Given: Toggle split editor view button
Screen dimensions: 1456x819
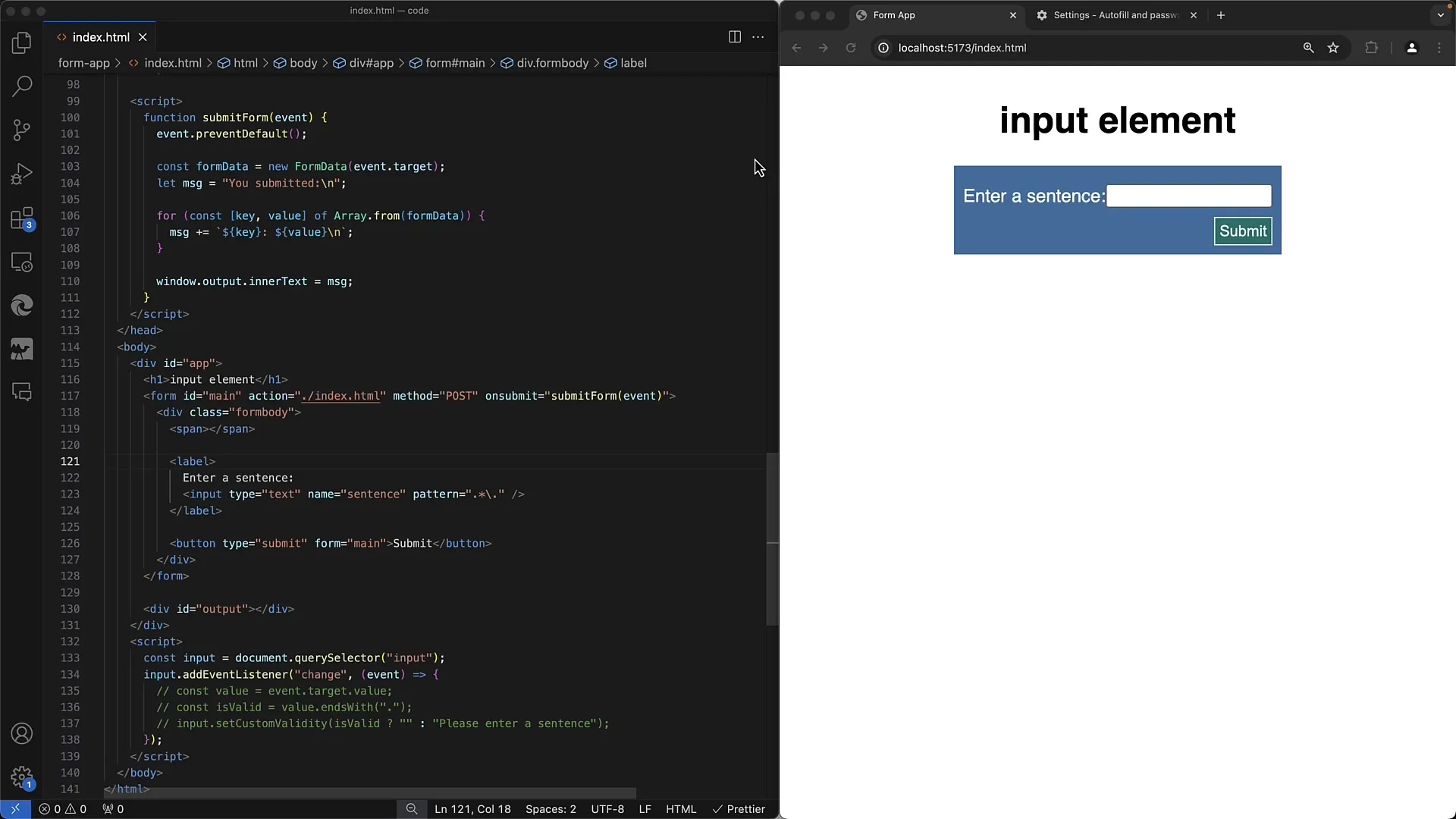Looking at the screenshot, I should (x=735, y=36).
